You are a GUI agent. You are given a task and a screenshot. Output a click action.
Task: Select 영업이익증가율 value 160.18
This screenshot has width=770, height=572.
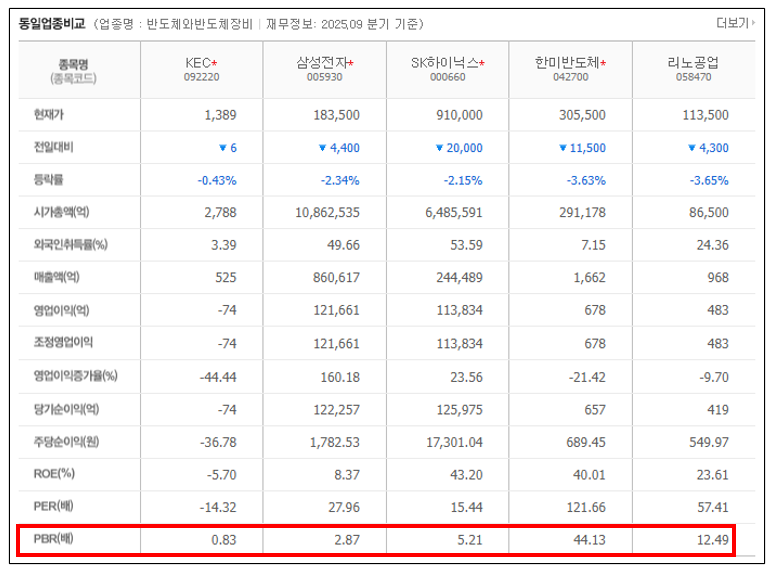click(340, 378)
